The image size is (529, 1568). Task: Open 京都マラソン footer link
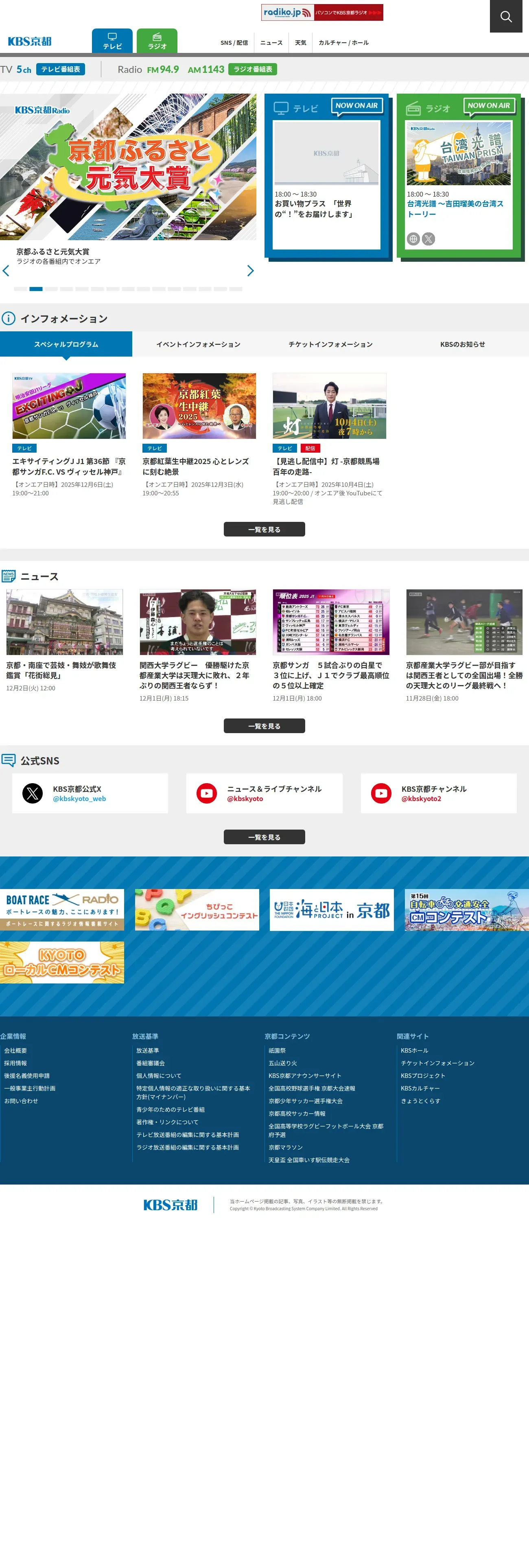click(x=286, y=1148)
